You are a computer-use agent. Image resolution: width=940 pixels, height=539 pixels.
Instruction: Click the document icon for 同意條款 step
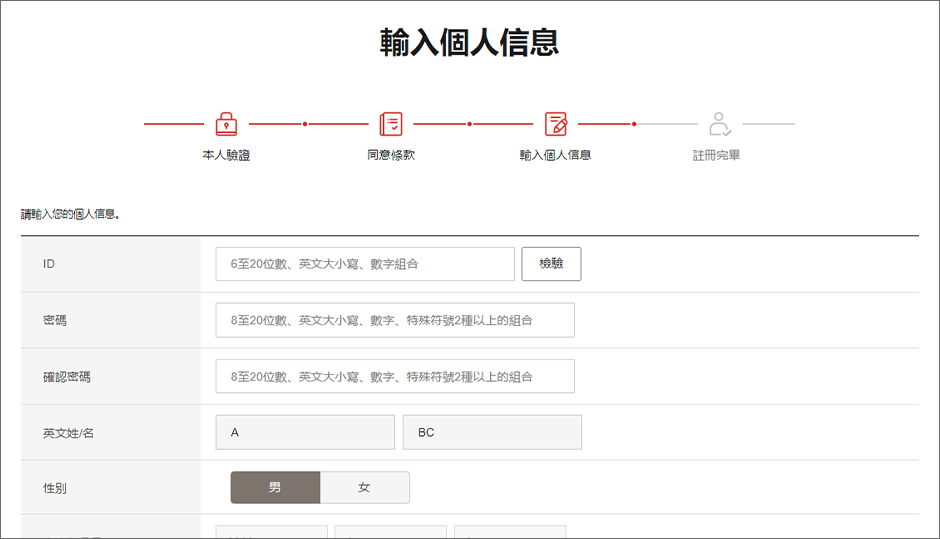[391, 124]
